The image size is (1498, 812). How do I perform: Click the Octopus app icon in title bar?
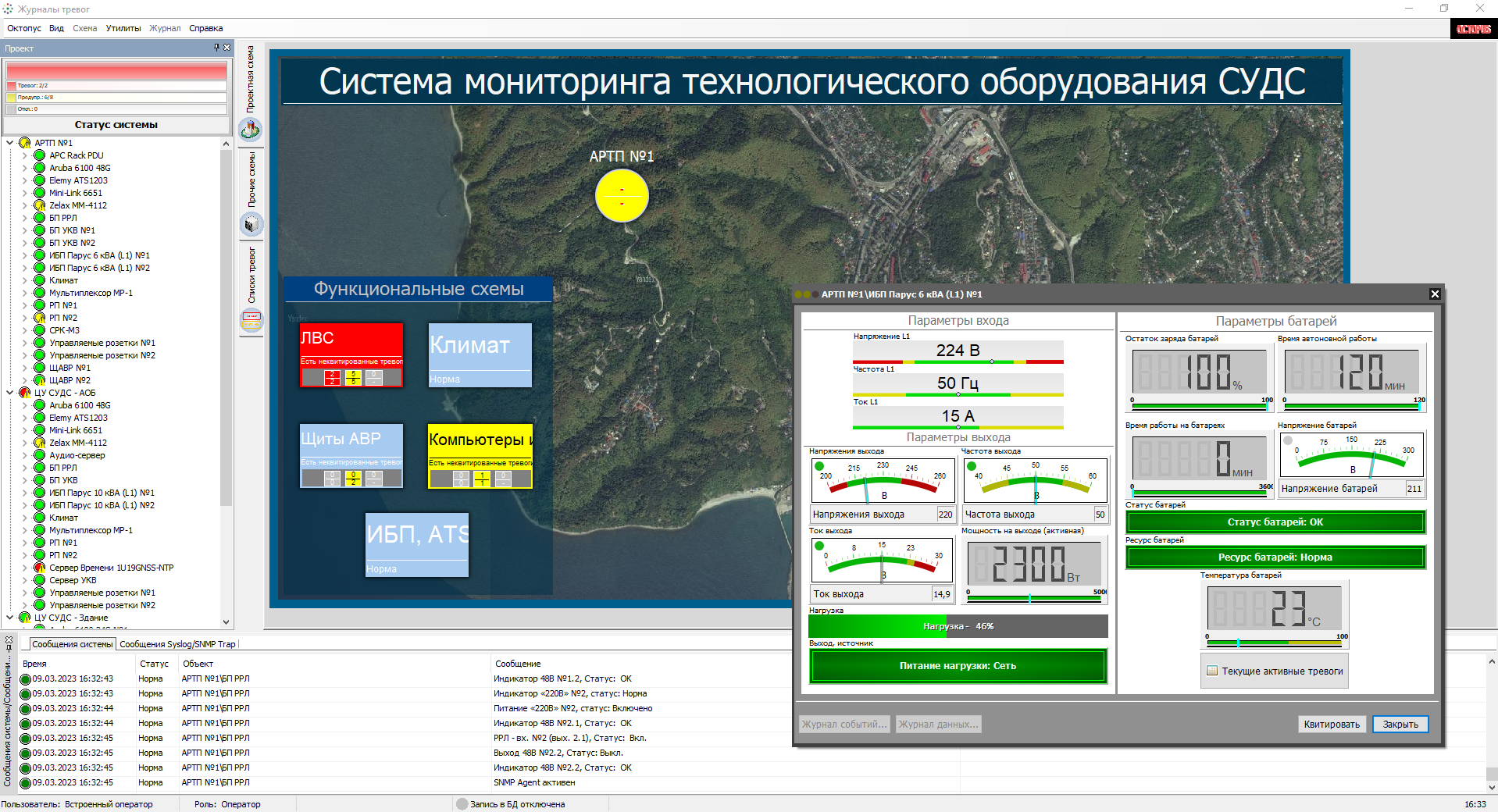point(9,9)
